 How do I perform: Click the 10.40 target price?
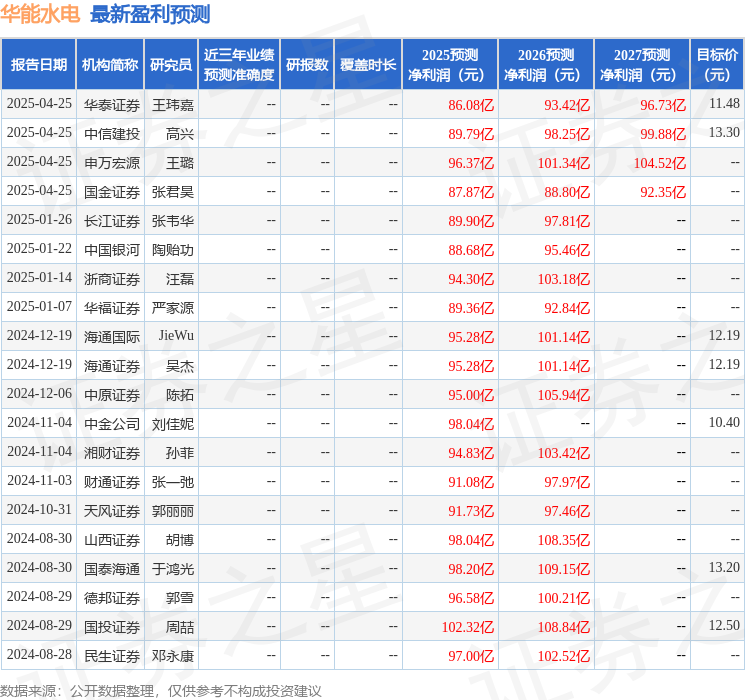pyautogui.click(x=724, y=422)
